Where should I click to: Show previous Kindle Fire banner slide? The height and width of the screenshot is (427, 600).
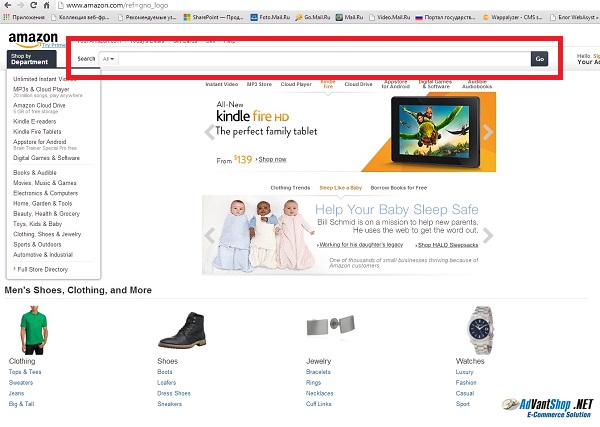[x=209, y=132]
